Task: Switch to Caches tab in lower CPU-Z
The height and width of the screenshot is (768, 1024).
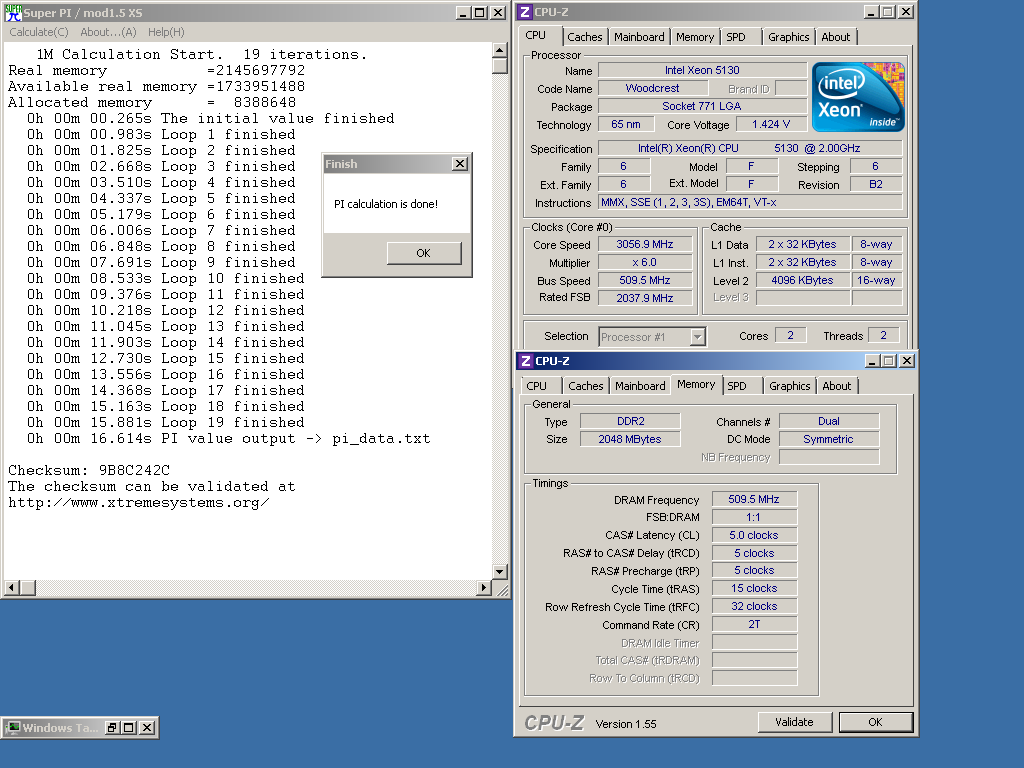Action: tap(586, 386)
